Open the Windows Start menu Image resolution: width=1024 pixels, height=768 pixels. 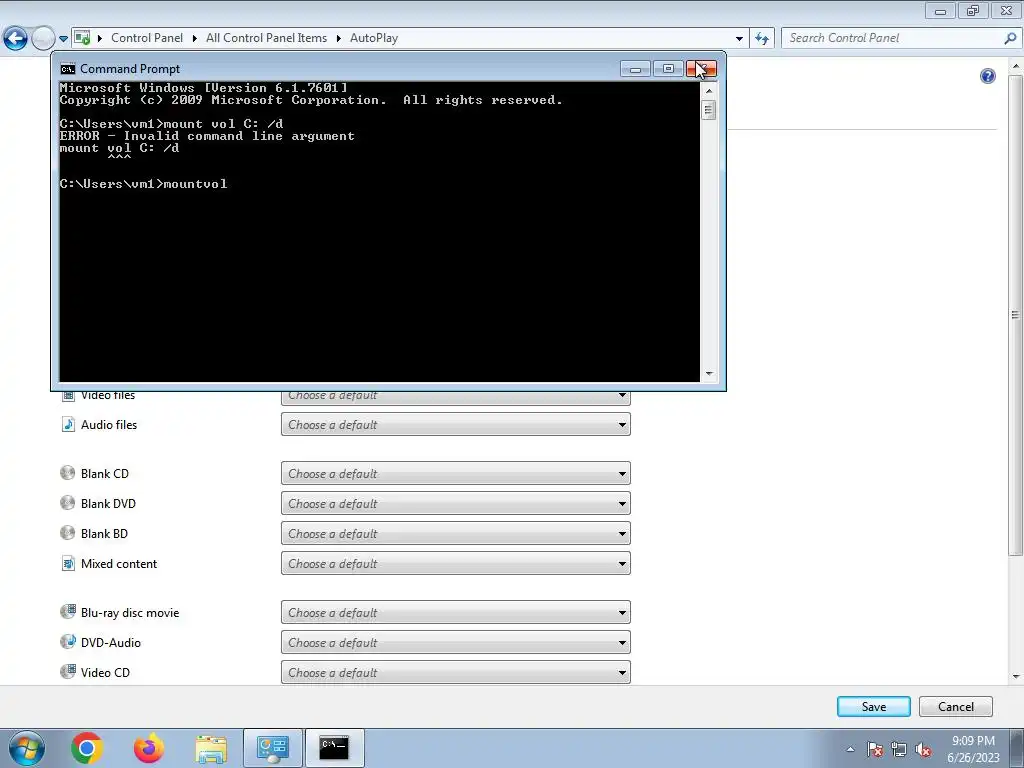pos(27,748)
